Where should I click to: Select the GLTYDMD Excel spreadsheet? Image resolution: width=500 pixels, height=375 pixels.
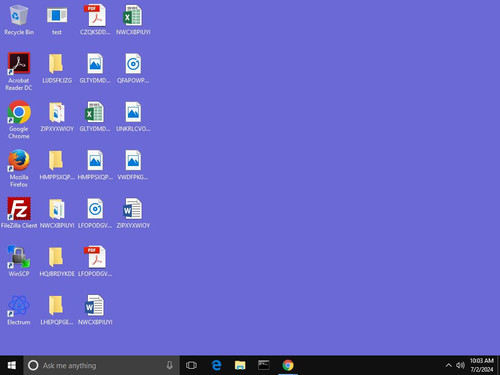(x=95, y=117)
